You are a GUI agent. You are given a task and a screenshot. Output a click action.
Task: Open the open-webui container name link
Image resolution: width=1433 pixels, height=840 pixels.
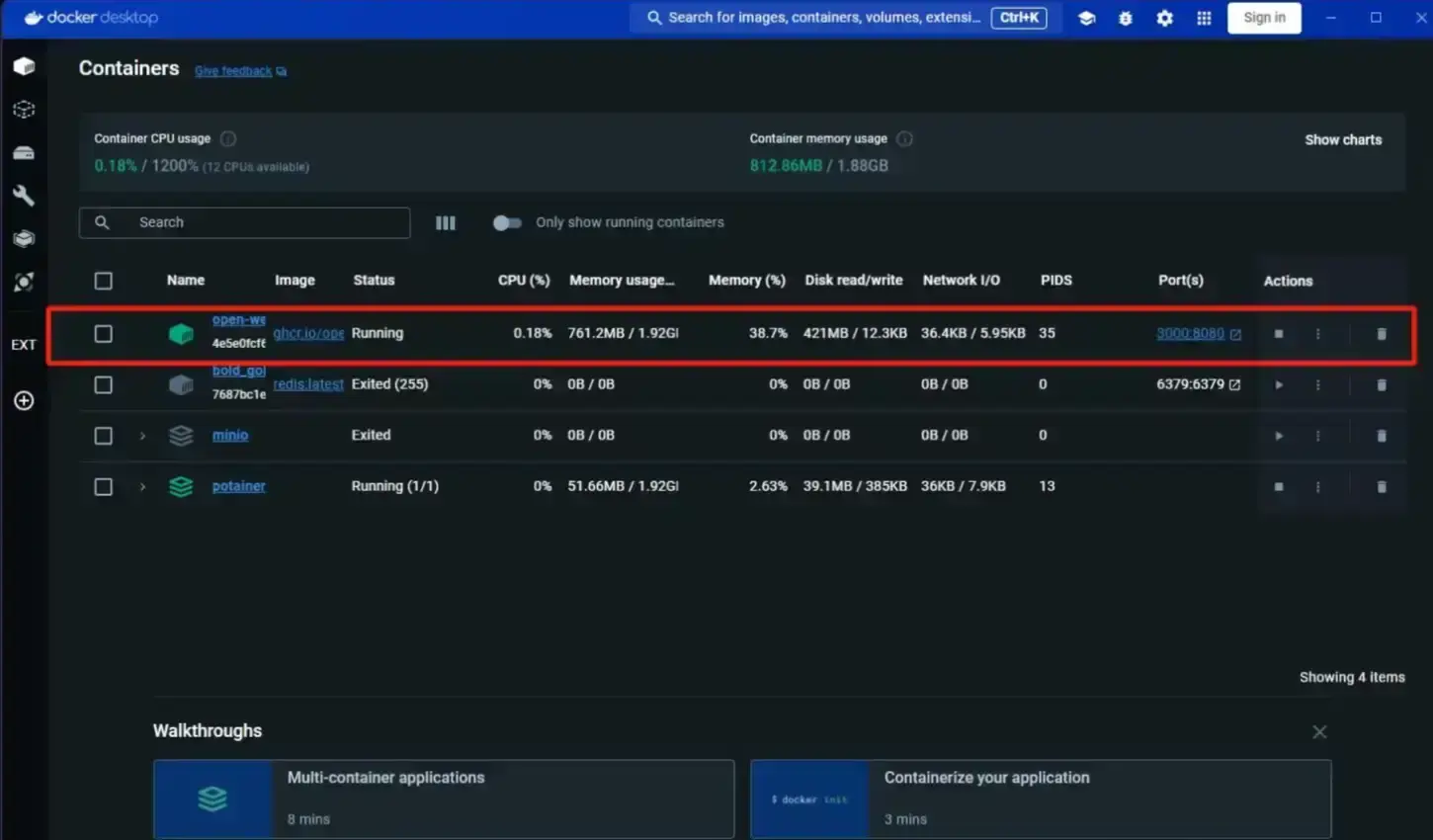[238, 320]
